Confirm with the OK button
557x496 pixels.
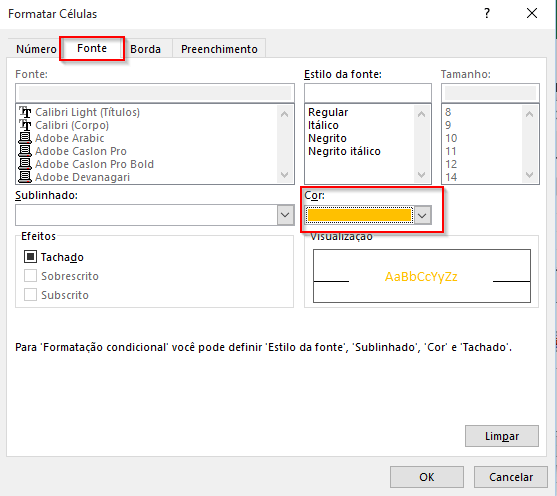427,477
